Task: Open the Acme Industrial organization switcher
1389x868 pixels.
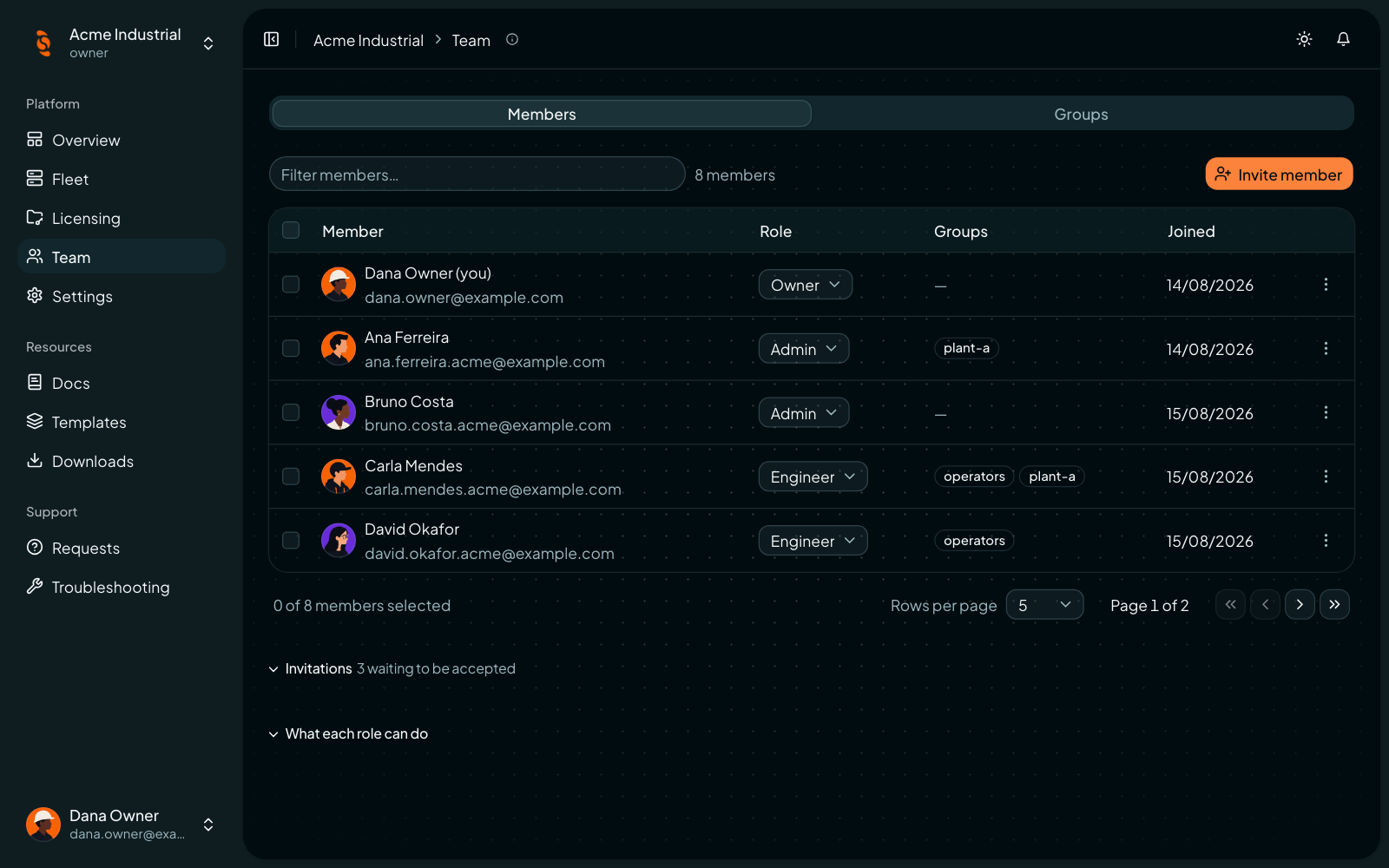Action: tap(122, 43)
